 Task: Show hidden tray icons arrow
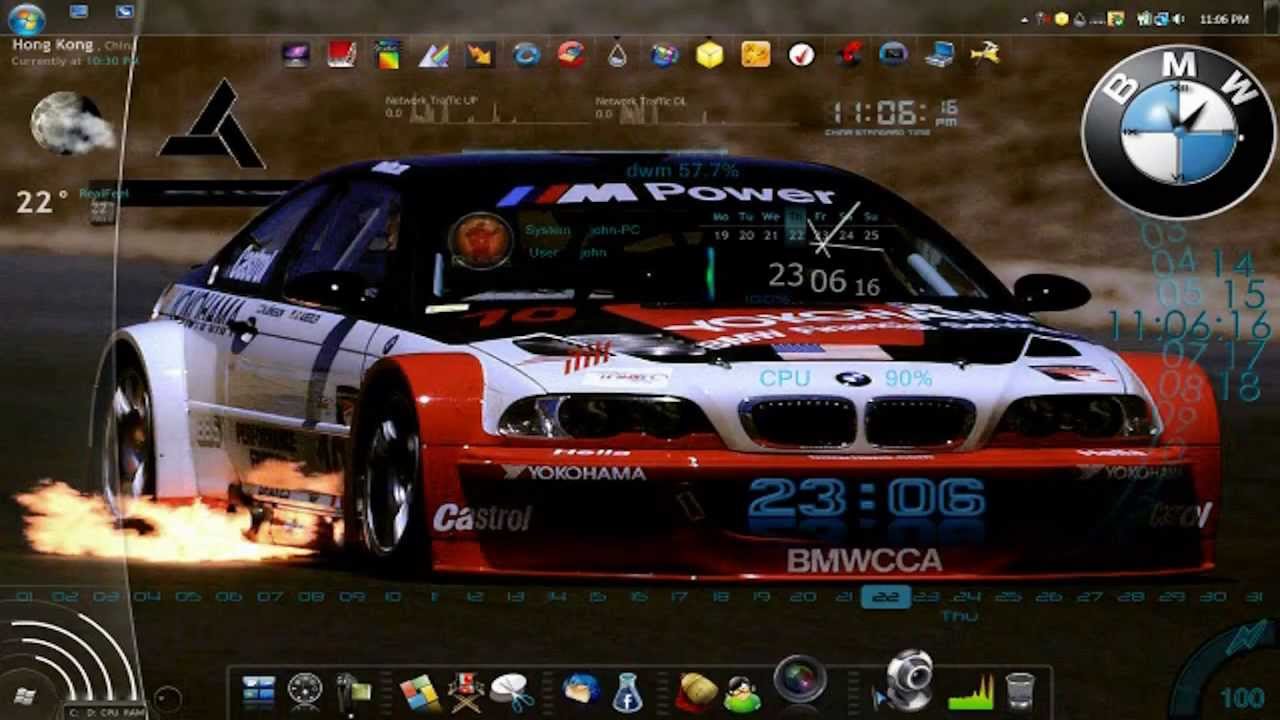tap(1024, 18)
